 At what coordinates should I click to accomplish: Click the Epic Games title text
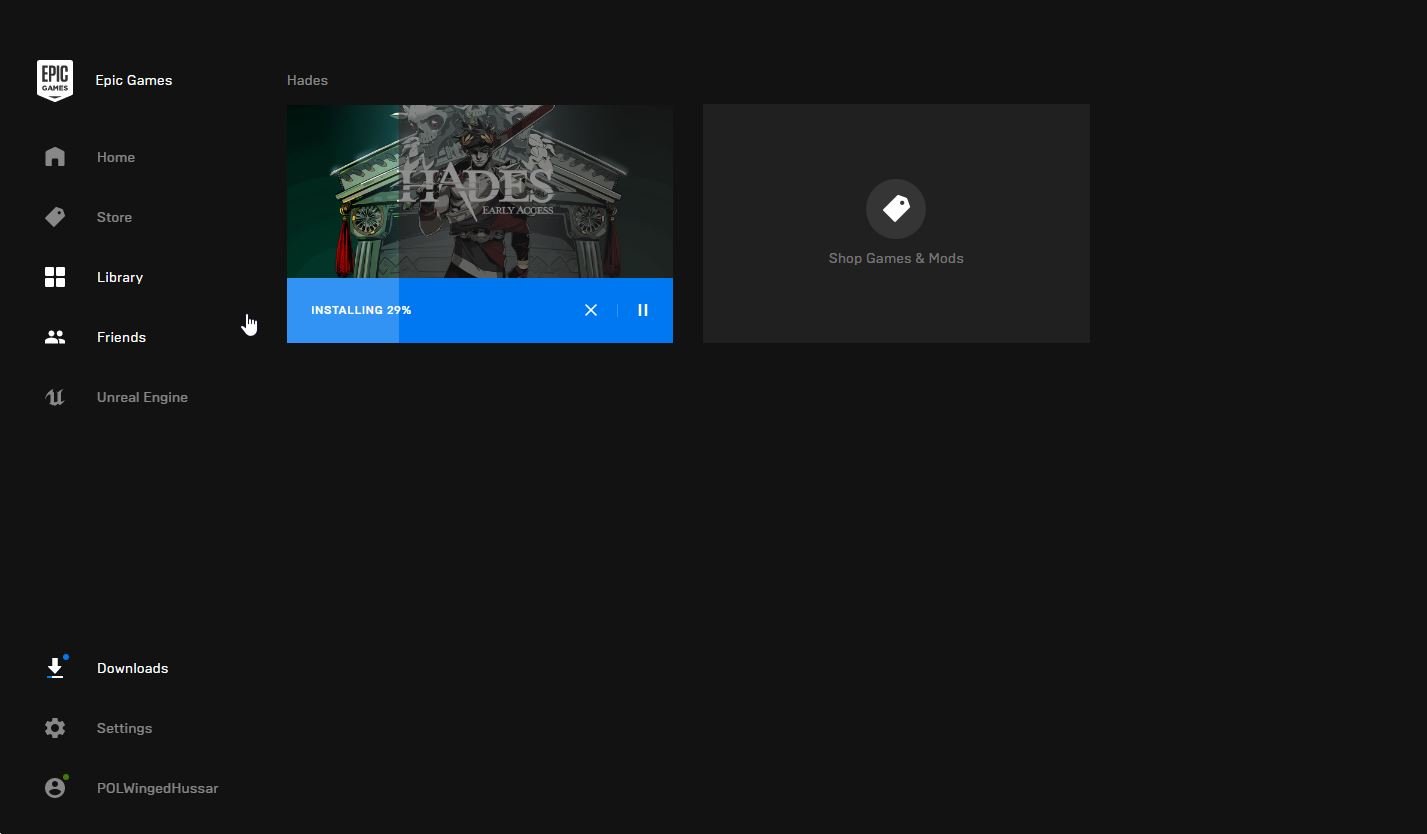tap(133, 80)
